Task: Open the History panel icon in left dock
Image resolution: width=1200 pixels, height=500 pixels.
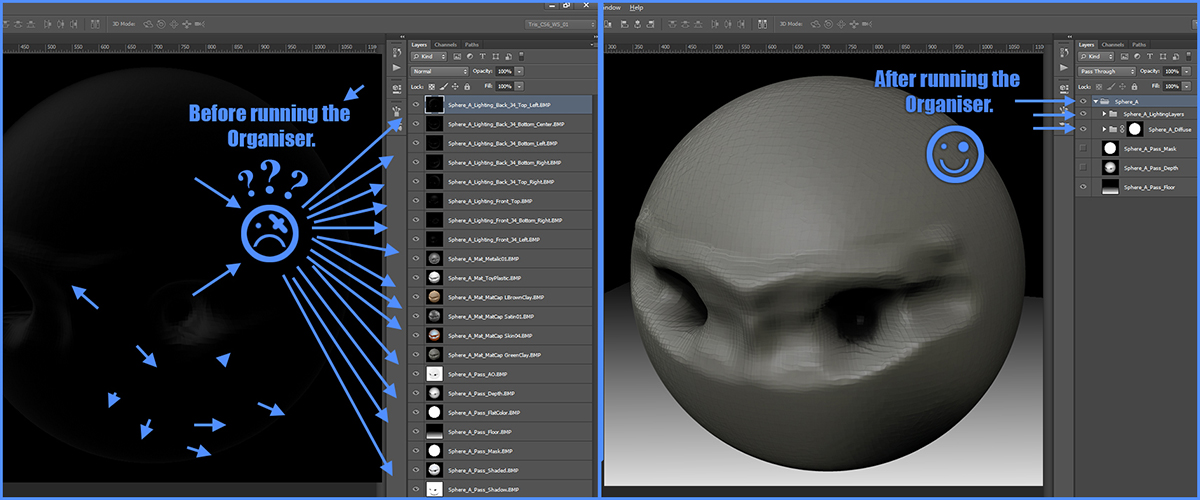Action: [396, 51]
